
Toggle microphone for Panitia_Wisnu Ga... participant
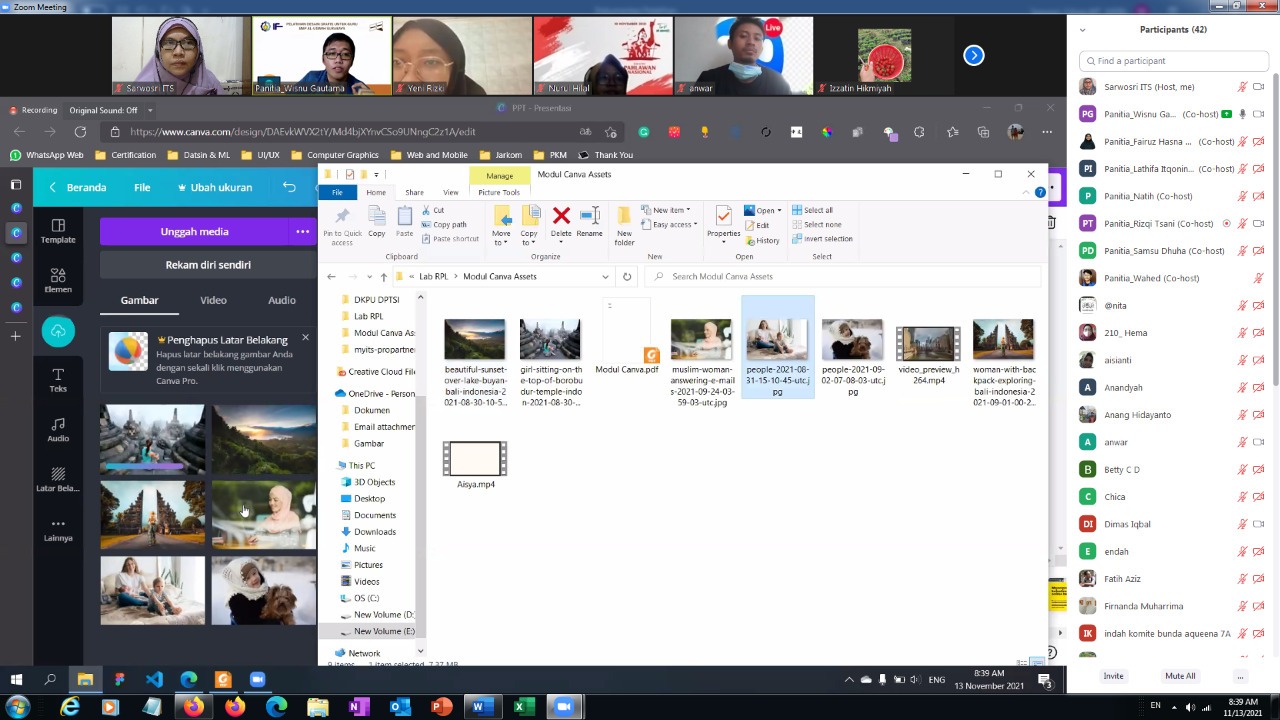pyautogui.click(x=1243, y=114)
